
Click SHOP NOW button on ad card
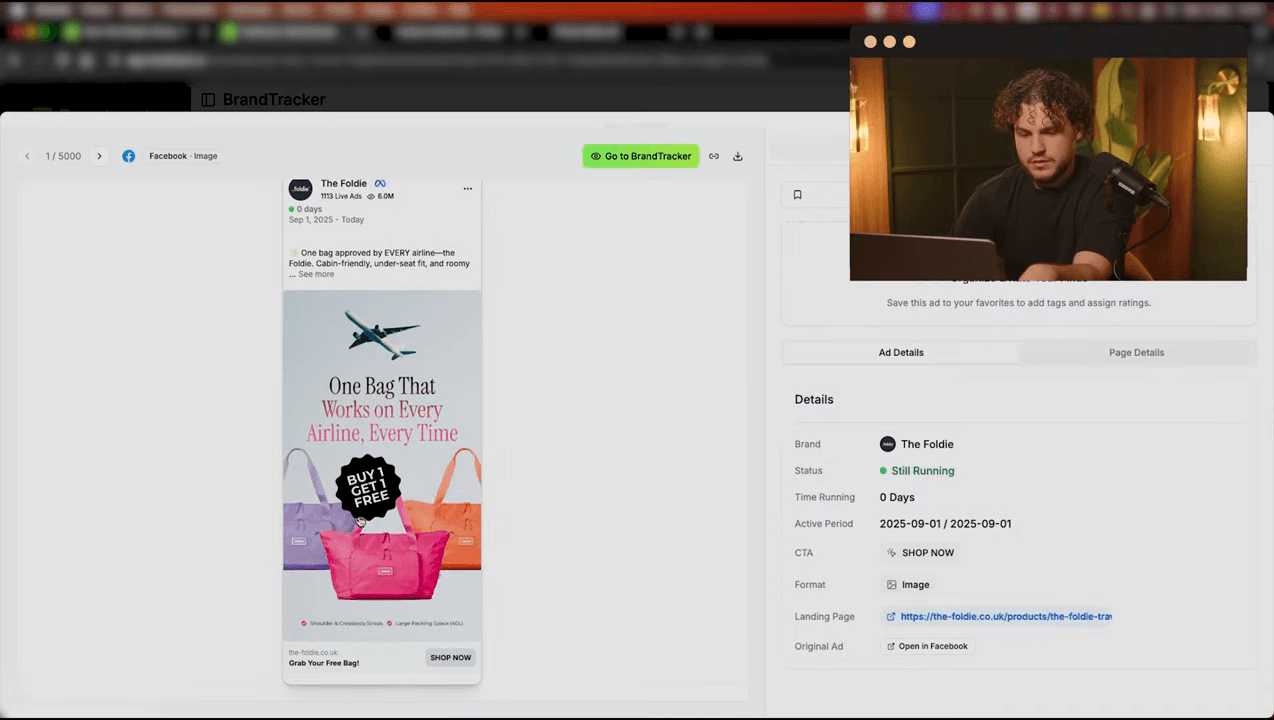[450, 658]
